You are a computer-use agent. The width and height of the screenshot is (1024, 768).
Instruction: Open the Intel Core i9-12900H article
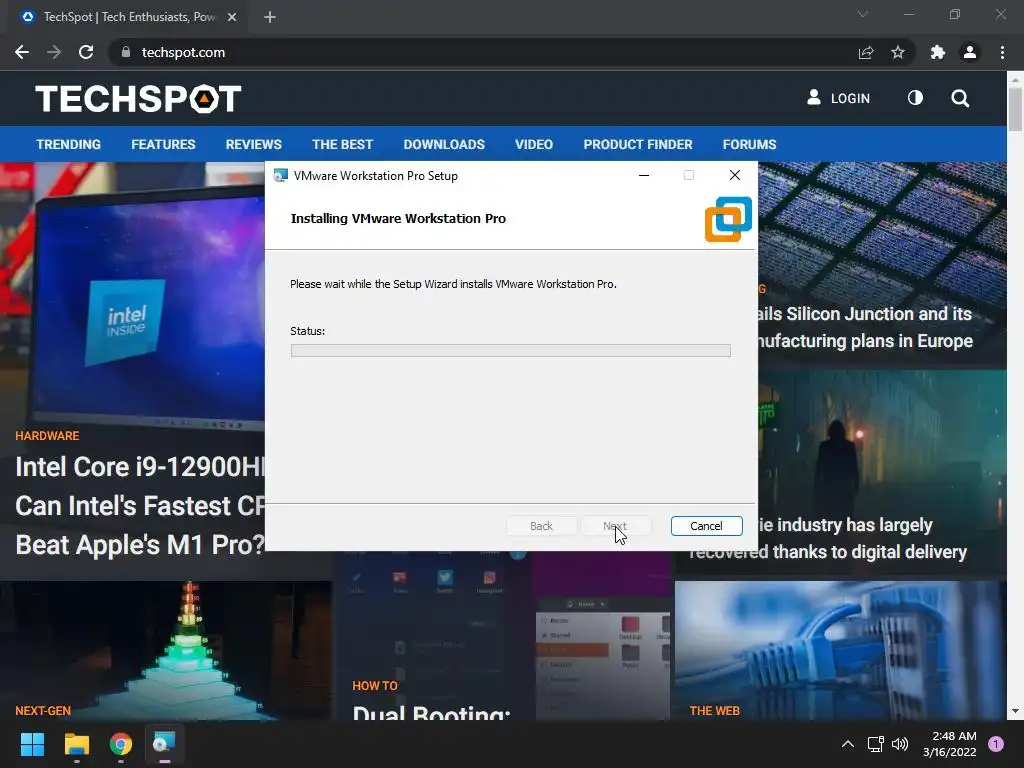pyautogui.click(x=140, y=505)
